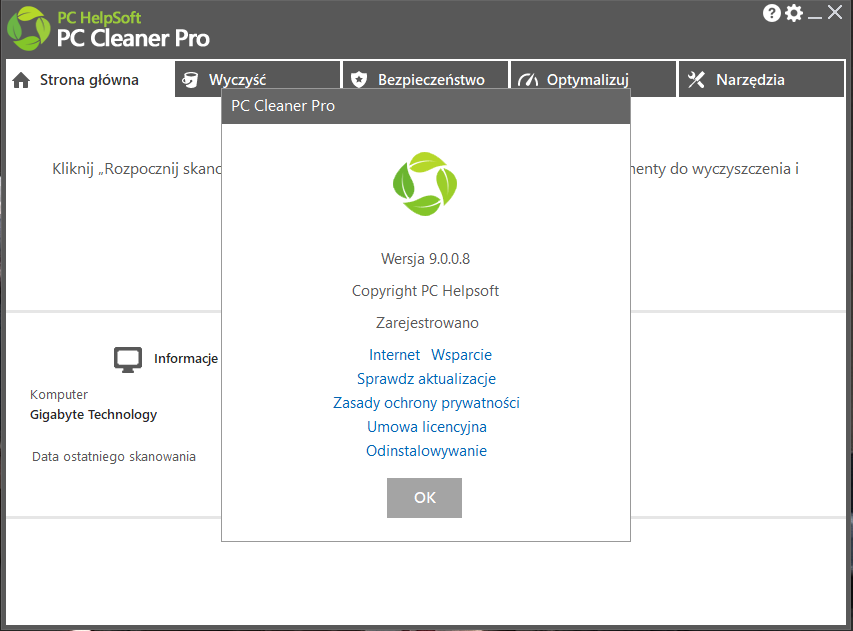Screen dimensions: 853x631
Task: Open Zasady ochrony prywatności link
Action: pyautogui.click(x=426, y=403)
